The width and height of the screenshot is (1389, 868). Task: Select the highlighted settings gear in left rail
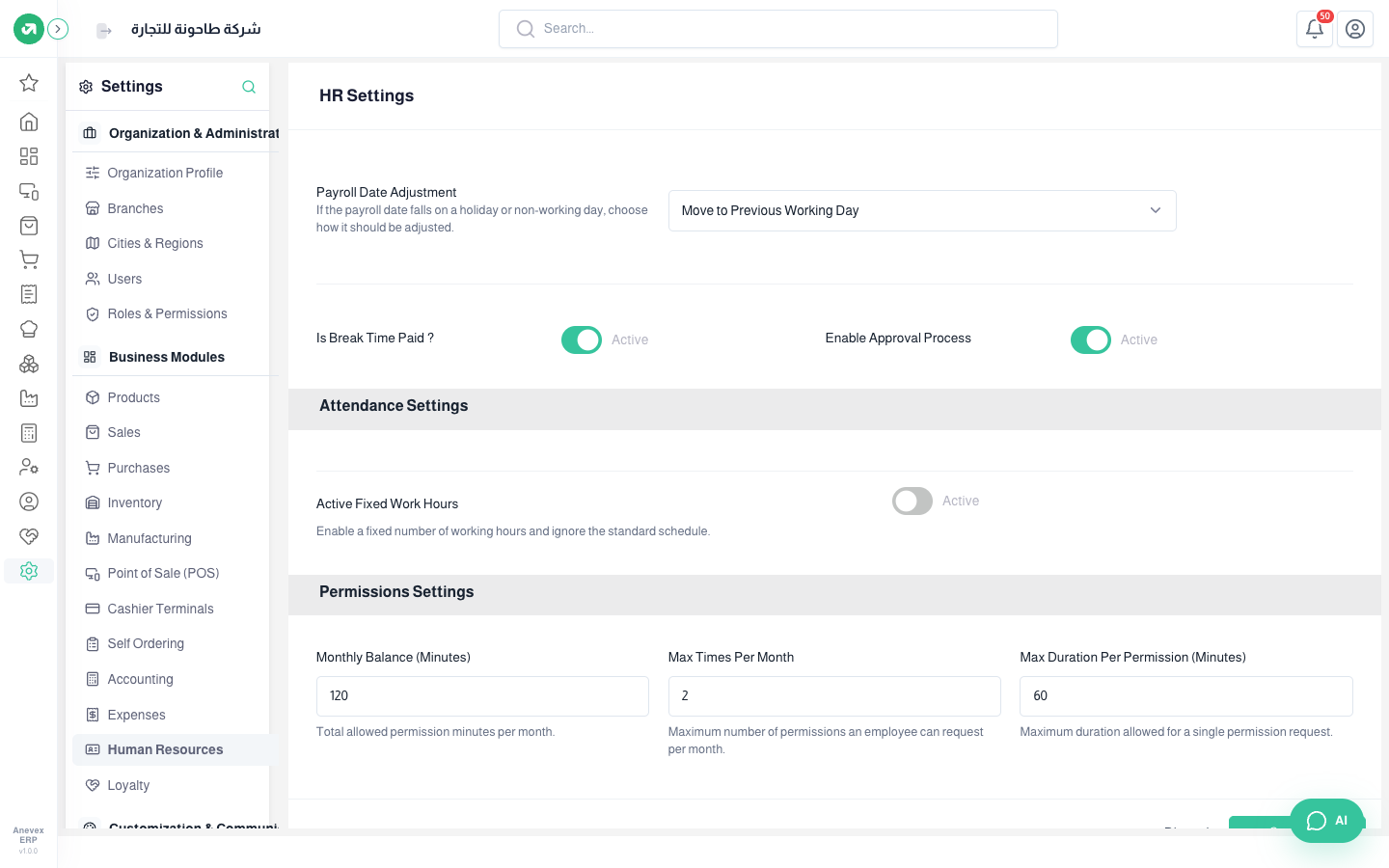pos(29,571)
